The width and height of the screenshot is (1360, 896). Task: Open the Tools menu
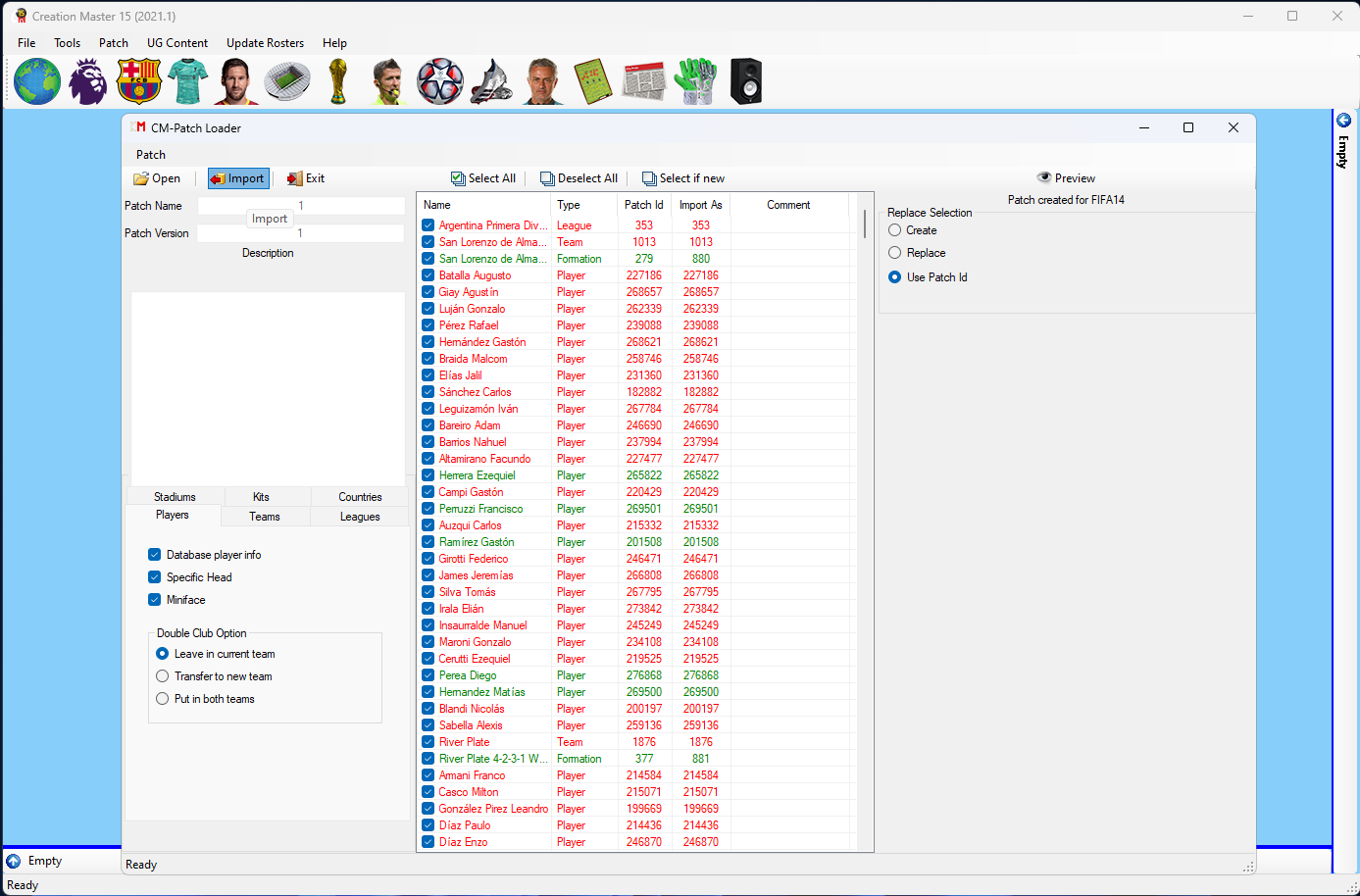point(68,43)
